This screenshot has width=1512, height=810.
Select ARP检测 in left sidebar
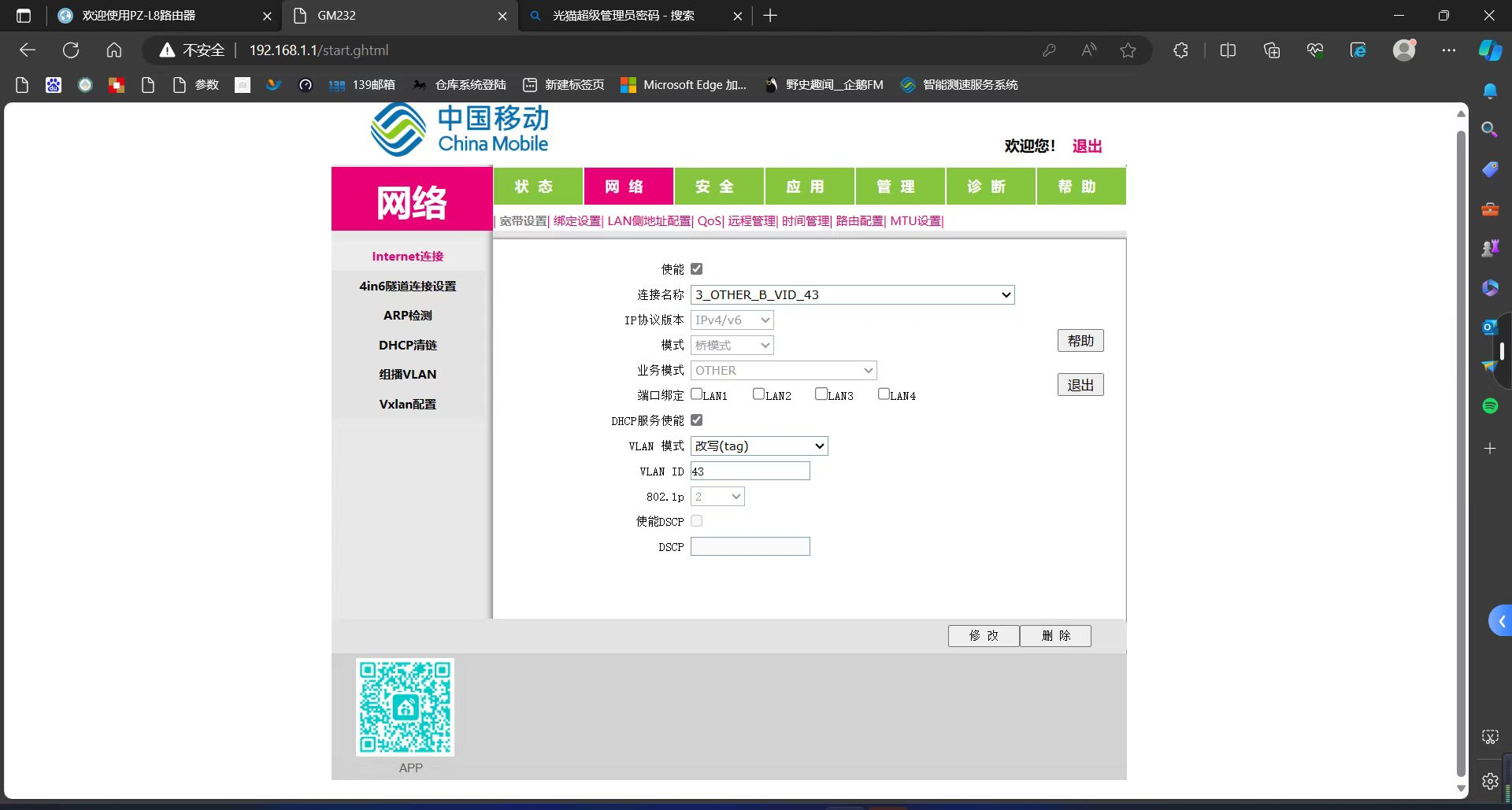[x=408, y=316]
